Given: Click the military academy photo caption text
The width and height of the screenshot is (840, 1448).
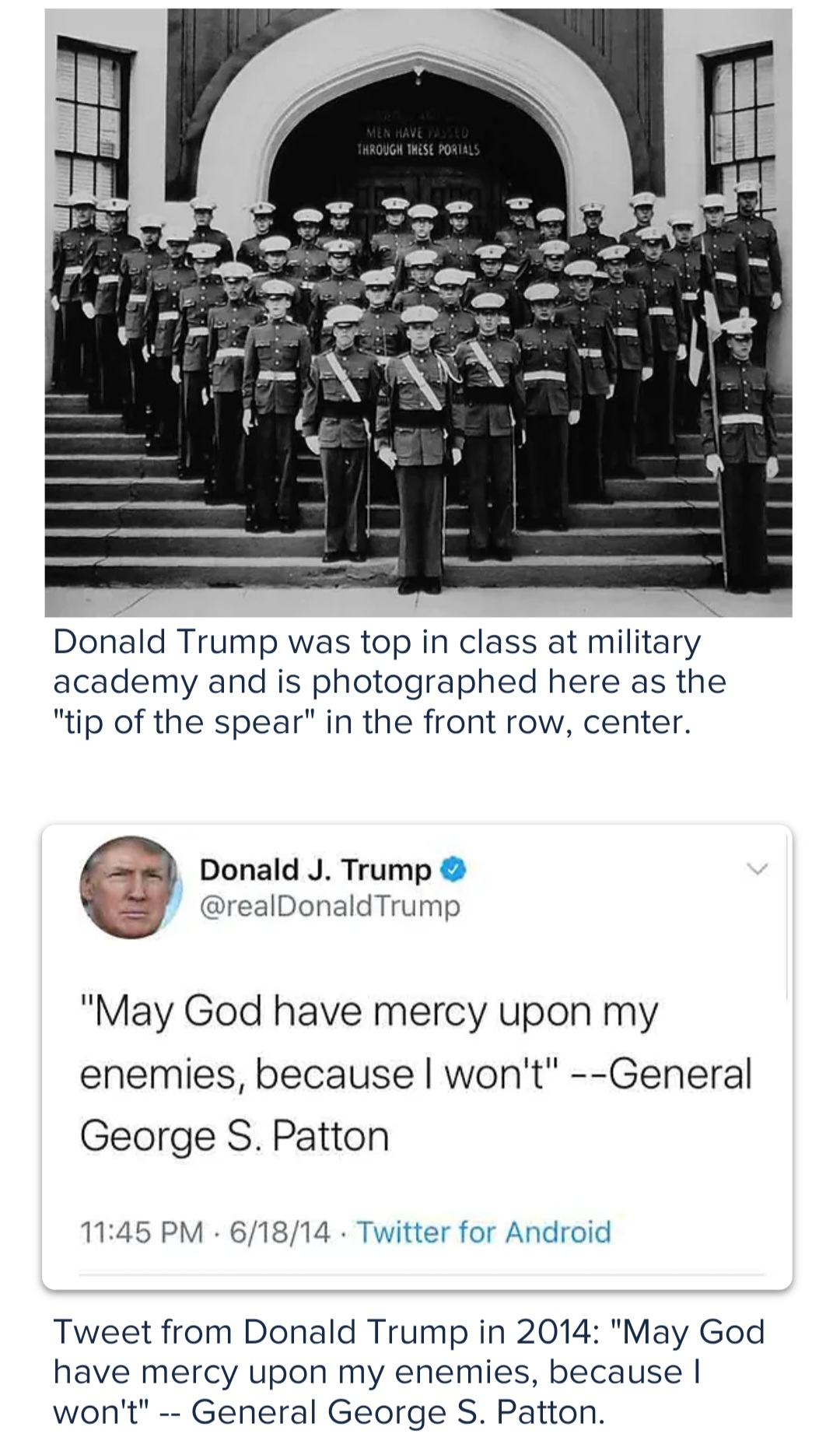Looking at the screenshot, I should point(389,682).
